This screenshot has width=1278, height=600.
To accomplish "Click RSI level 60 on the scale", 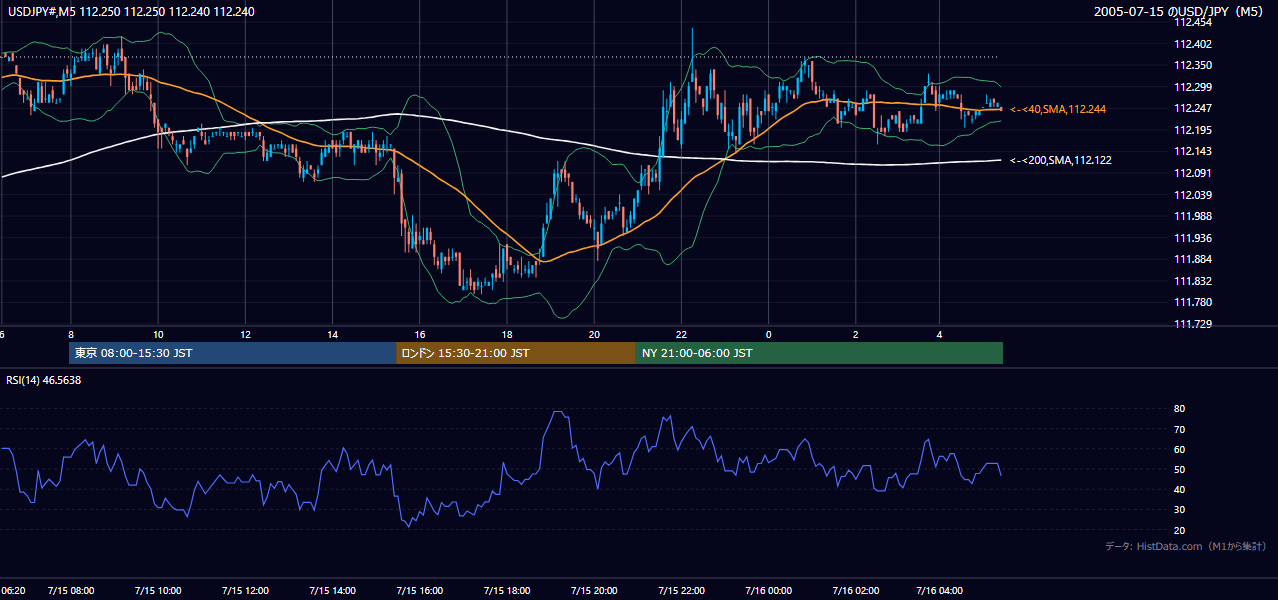I will point(1179,449).
